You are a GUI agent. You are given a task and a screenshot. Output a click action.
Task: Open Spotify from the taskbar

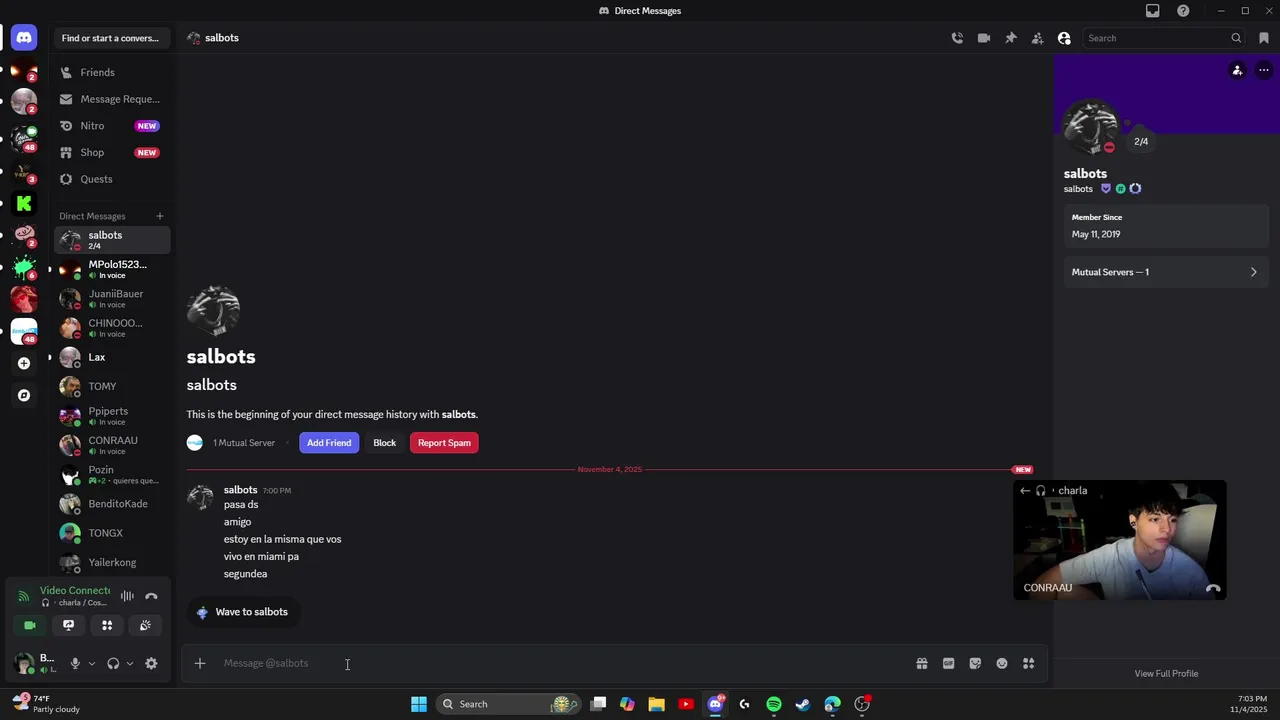[774, 704]
